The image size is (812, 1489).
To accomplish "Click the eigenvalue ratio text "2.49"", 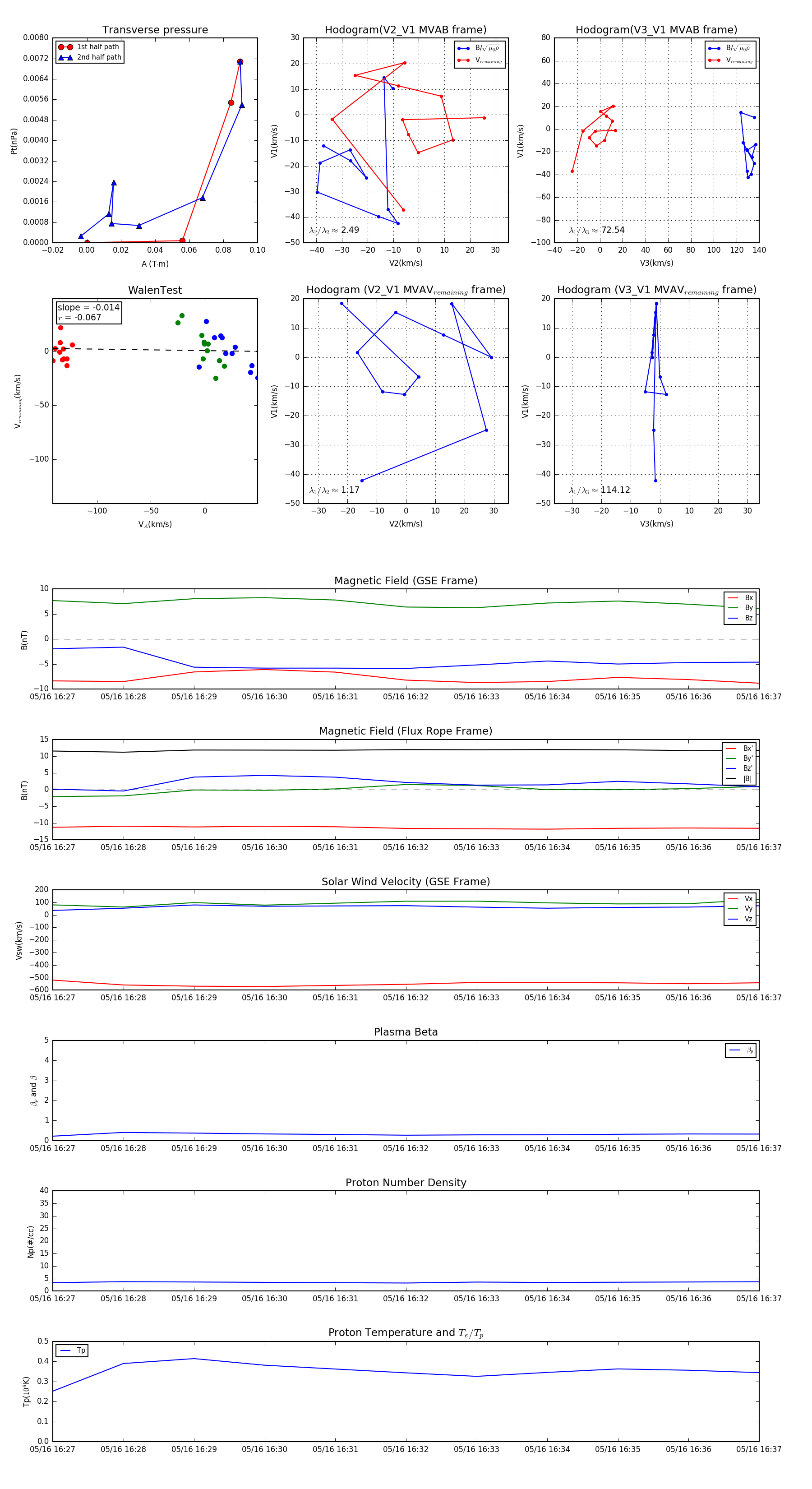I will [x=350, y=230].
